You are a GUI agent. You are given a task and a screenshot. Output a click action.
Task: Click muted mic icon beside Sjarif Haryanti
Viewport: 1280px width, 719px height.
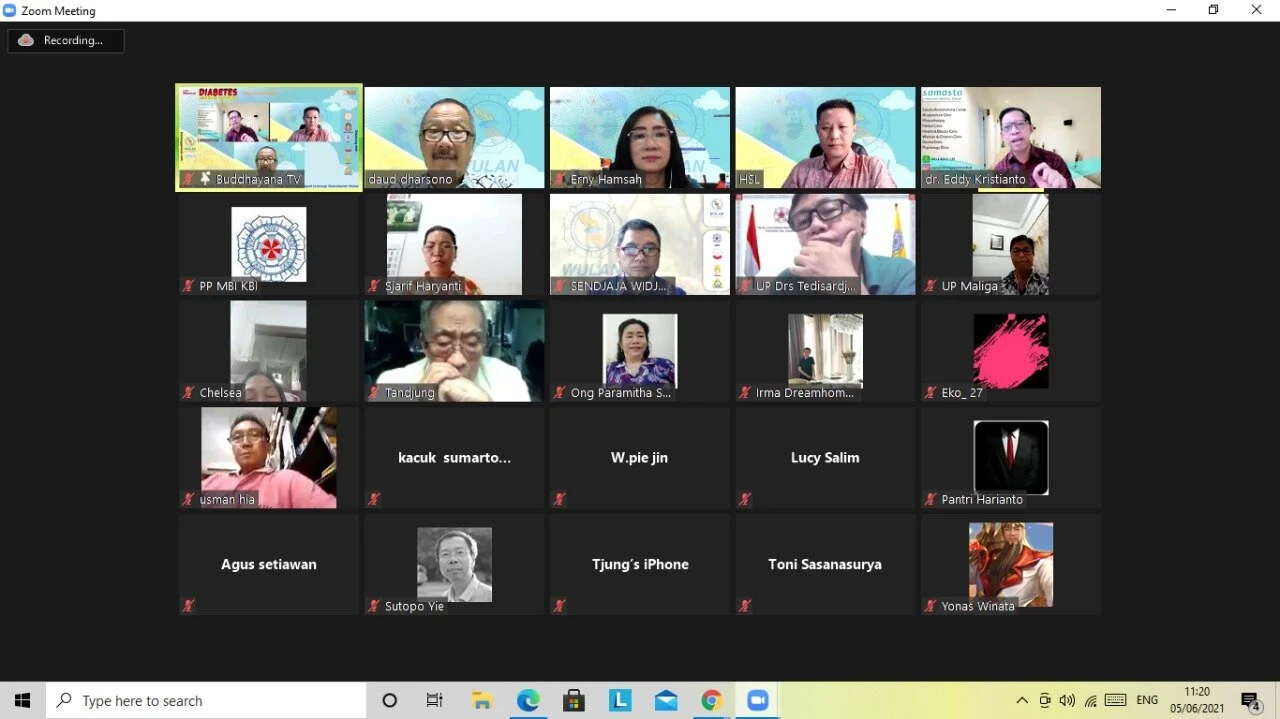[x=374, y=286]
